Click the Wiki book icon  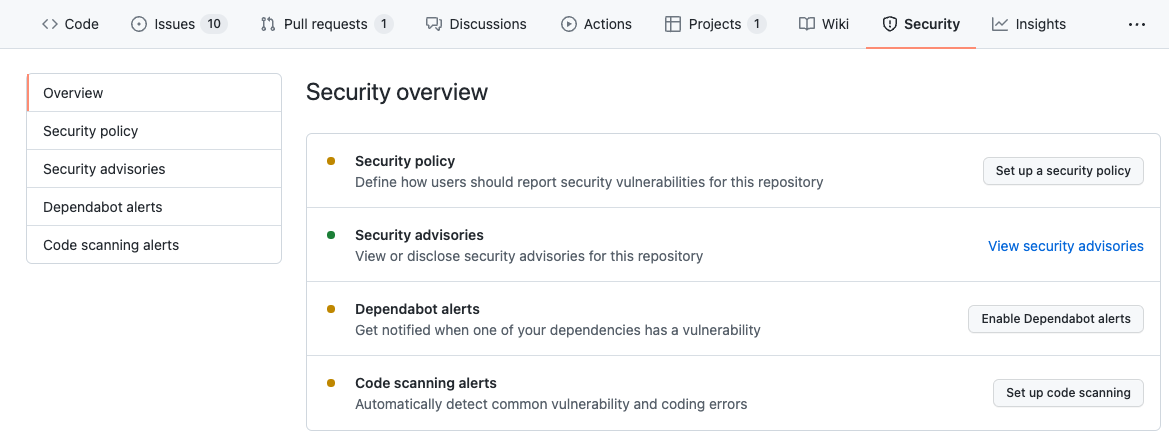click(807, 24)
